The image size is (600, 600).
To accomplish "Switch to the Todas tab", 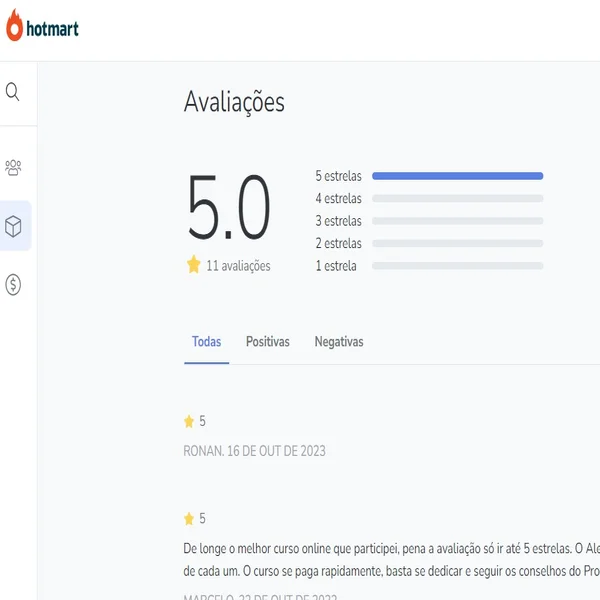I will click(207, 342).
